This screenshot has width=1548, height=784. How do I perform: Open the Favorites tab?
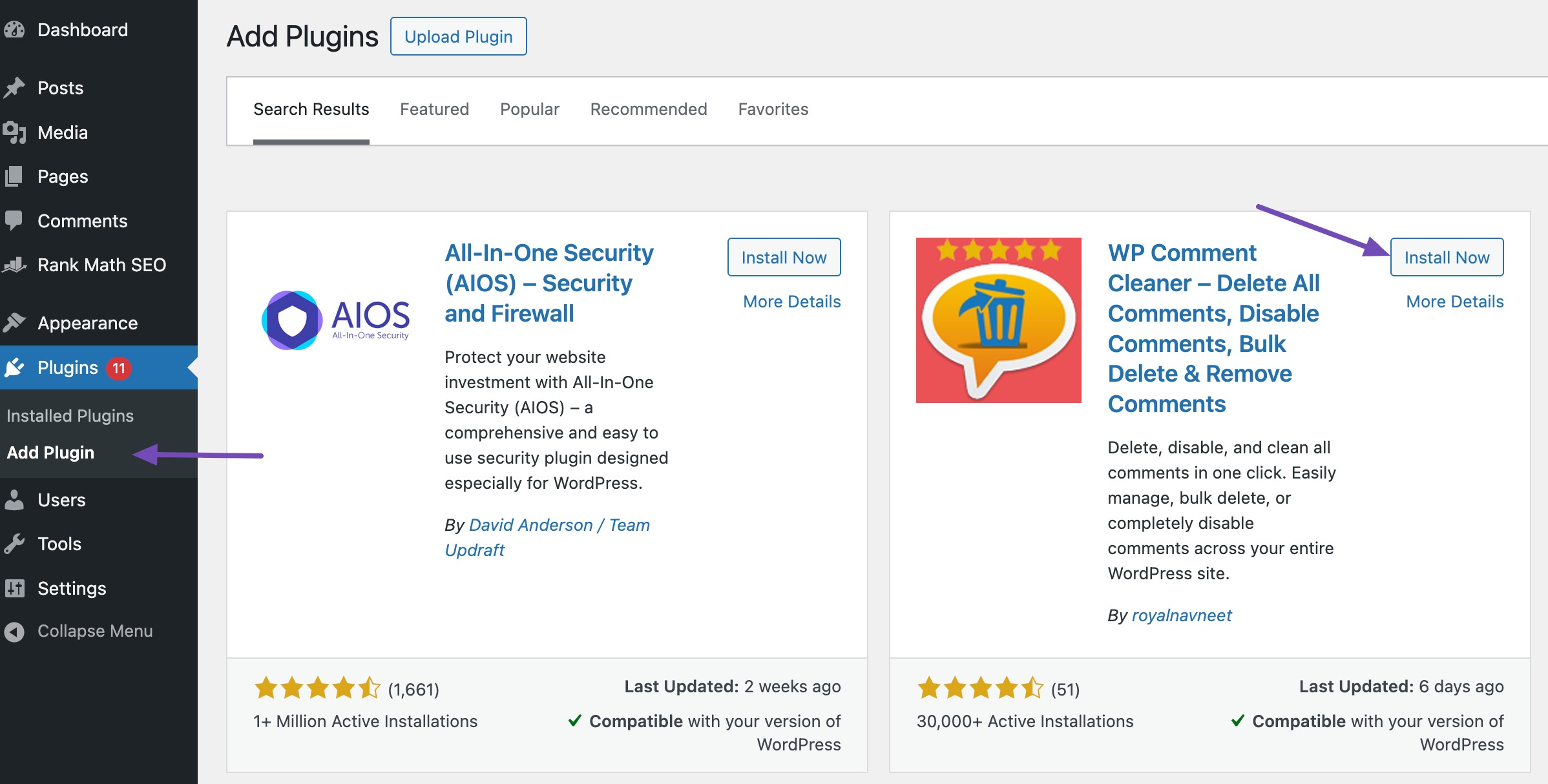[773, 109]
